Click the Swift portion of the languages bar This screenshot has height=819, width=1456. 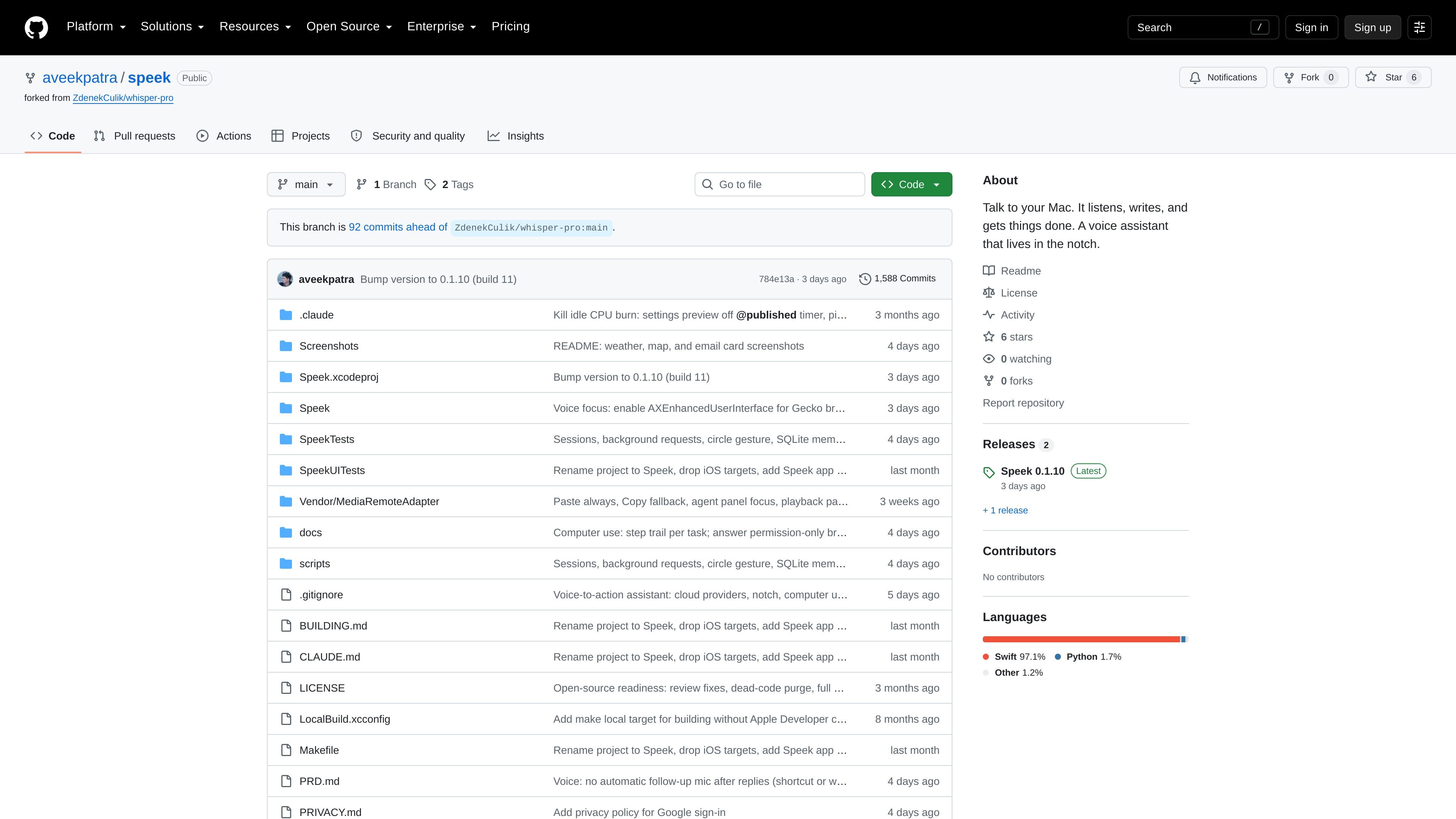click(x=1081, y=639)
